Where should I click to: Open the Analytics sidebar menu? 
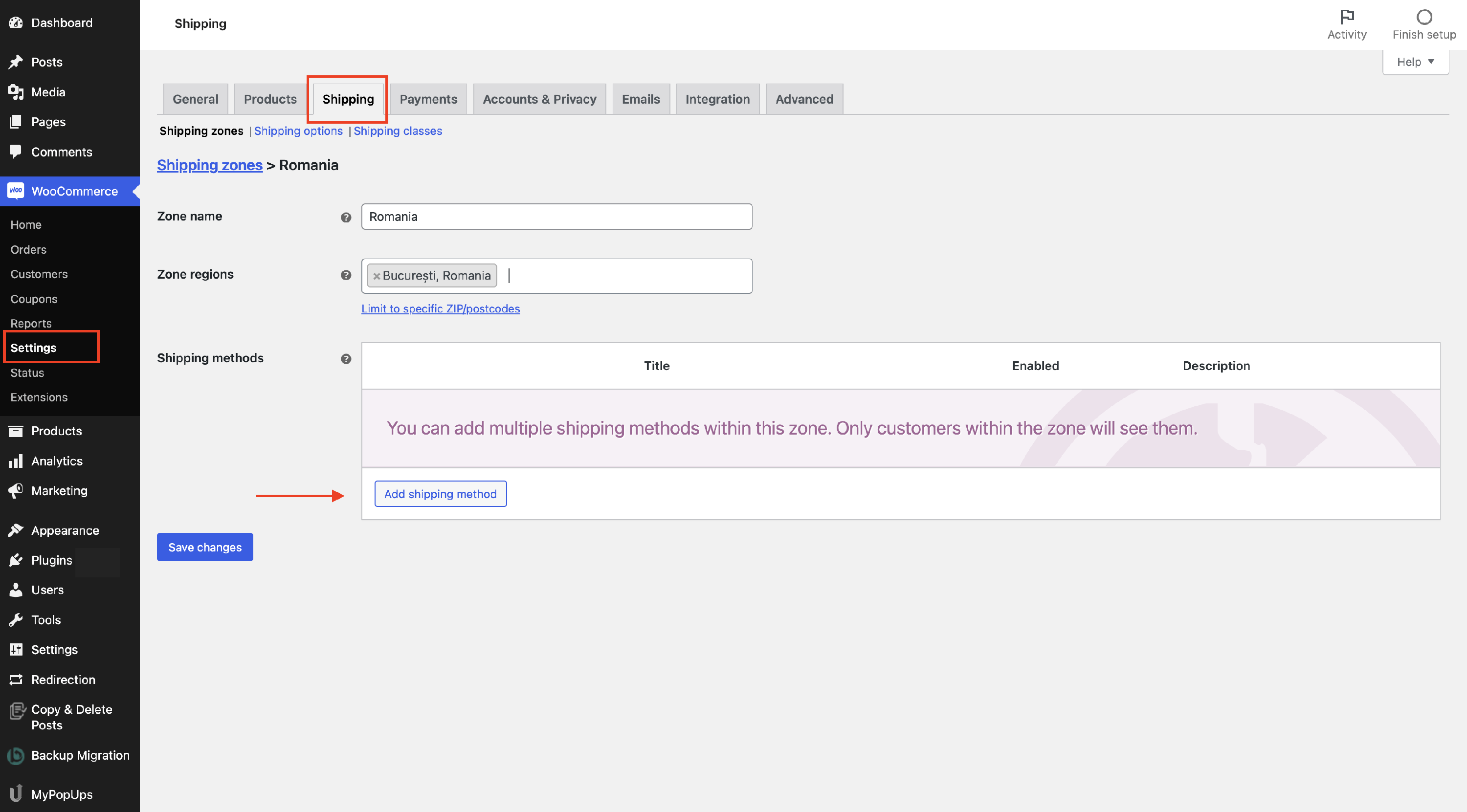point(56,461)
